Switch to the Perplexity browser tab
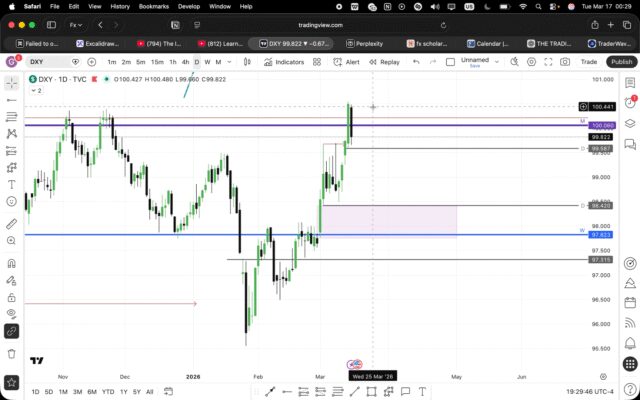Screen dimensions: 640x400 (370, 43)
